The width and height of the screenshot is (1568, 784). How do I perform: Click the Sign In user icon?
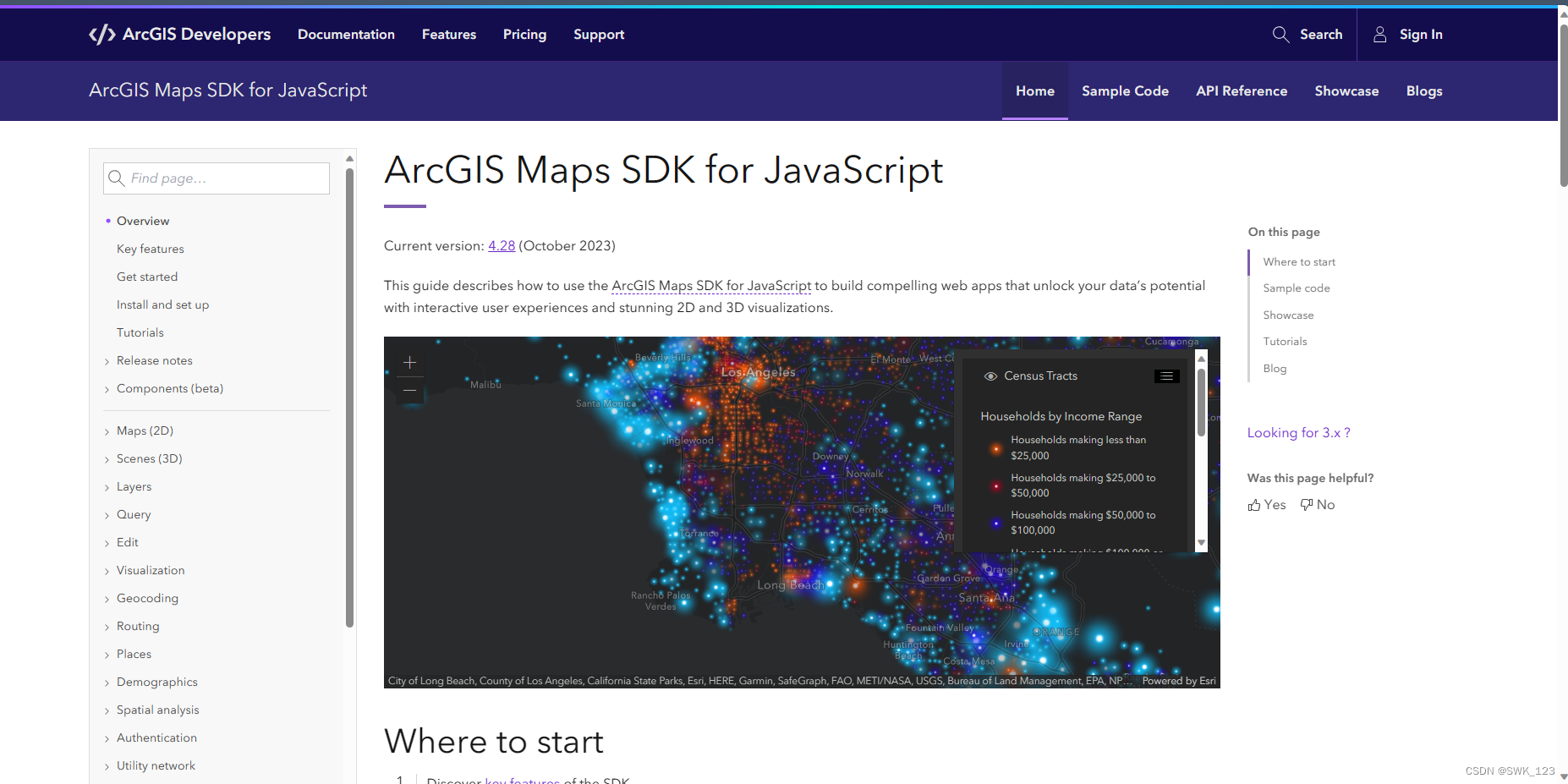point(1379,34)
